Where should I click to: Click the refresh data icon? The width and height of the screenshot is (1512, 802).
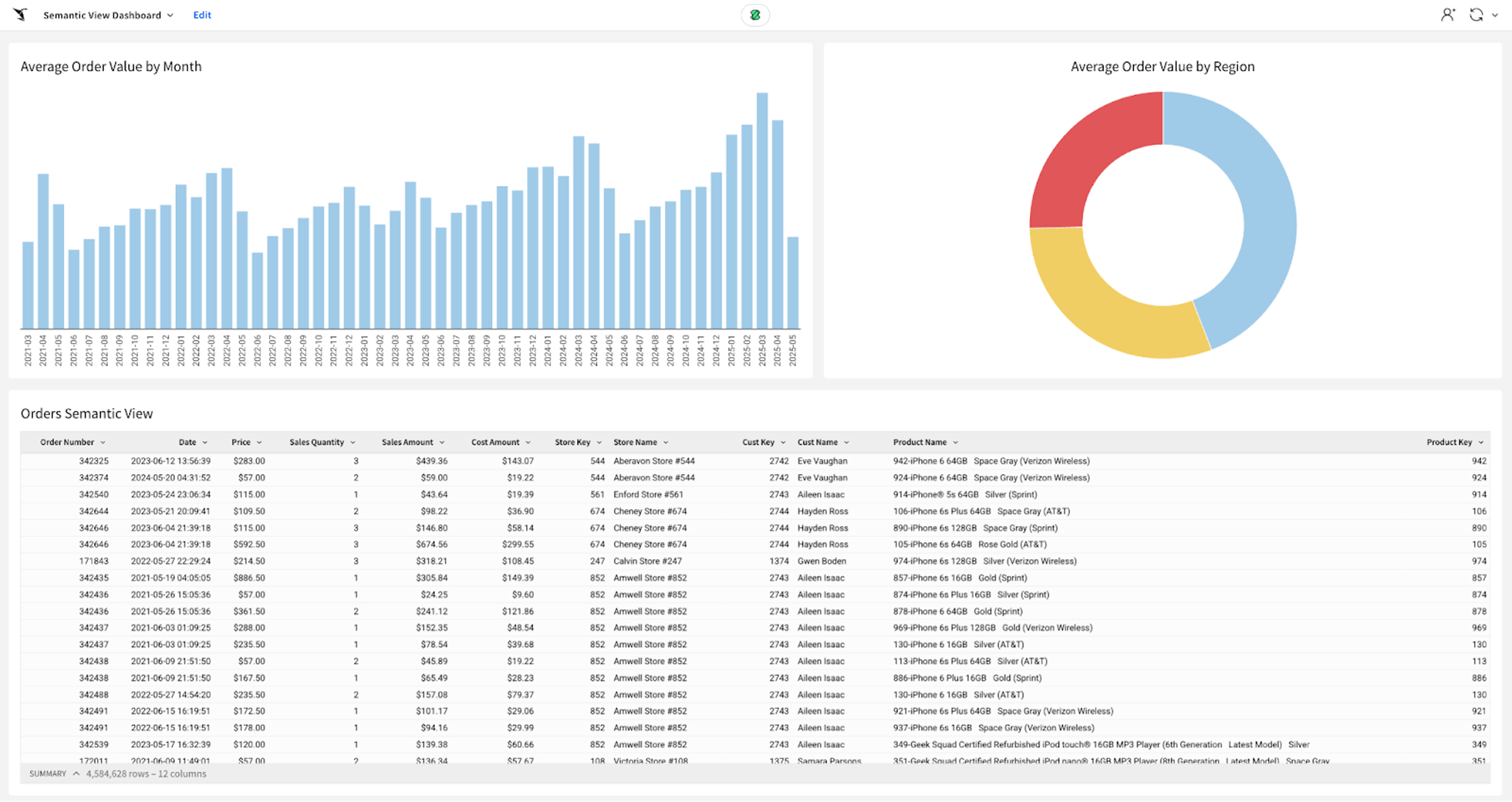(x=1476, y=15)
